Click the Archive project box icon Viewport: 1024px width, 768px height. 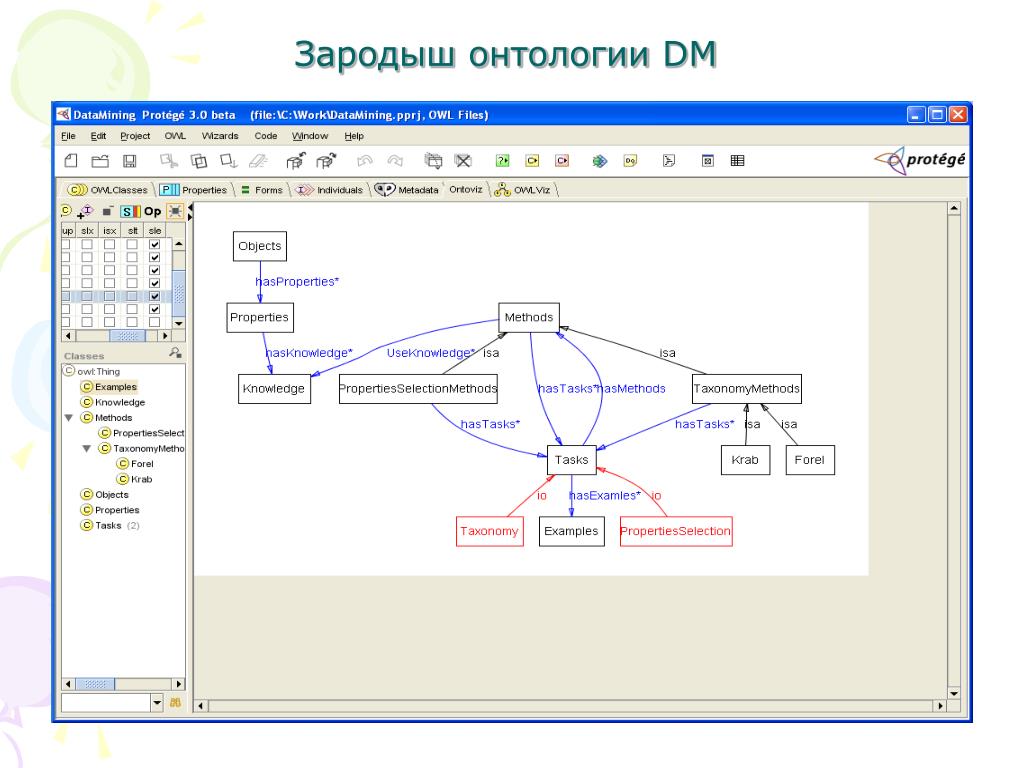296,161
